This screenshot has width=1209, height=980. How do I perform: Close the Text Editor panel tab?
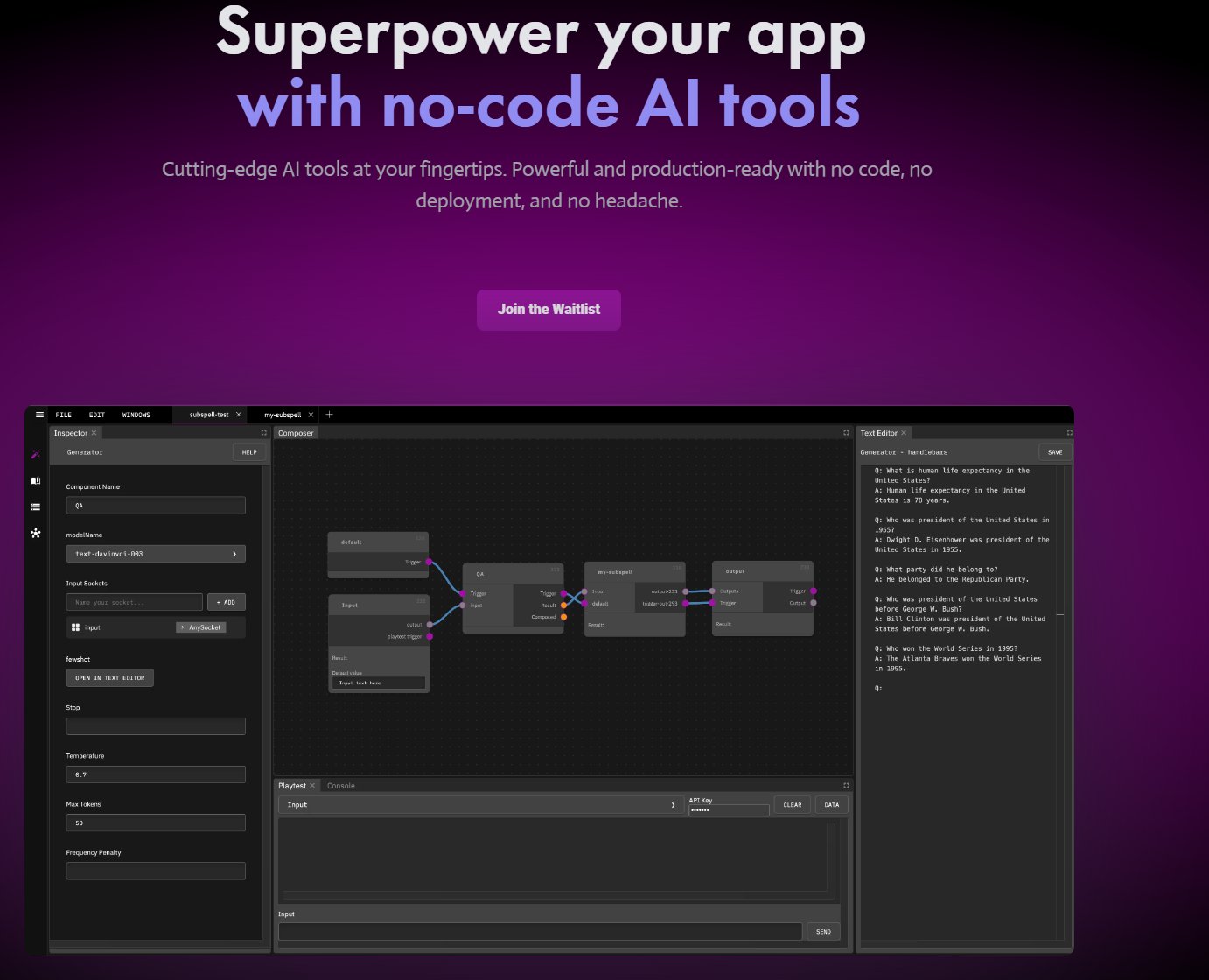(x=904, y=433)
